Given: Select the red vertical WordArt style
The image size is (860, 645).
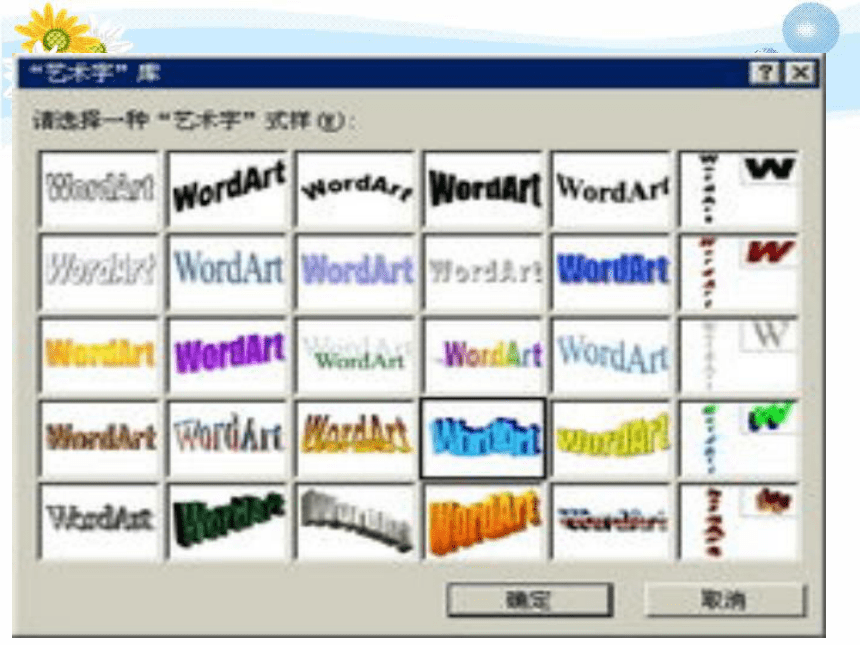Looking at the screenshot, I should 739,271.
